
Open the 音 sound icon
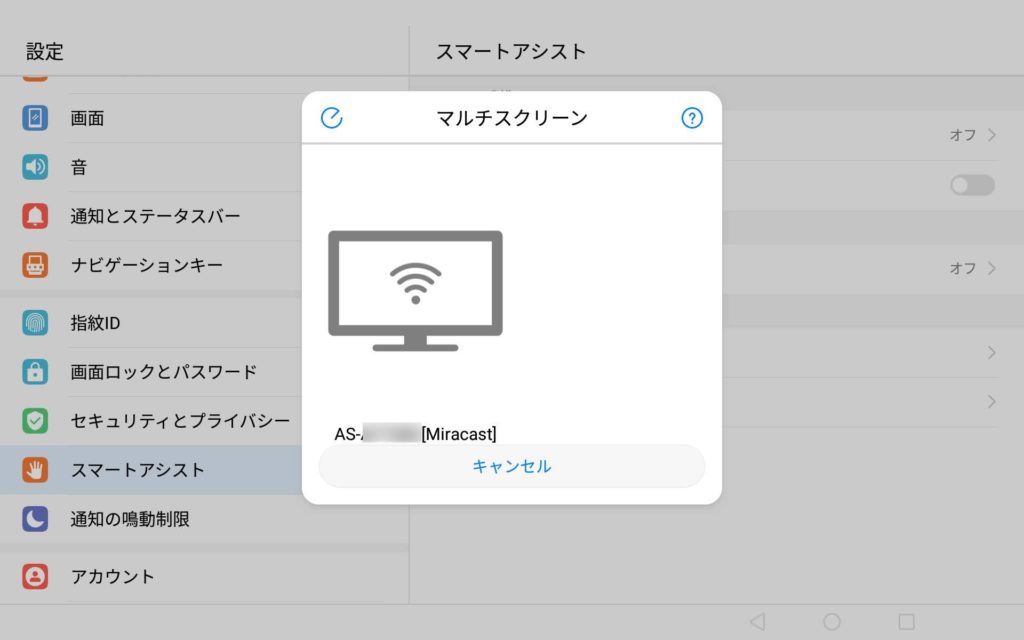pos(35,167)
